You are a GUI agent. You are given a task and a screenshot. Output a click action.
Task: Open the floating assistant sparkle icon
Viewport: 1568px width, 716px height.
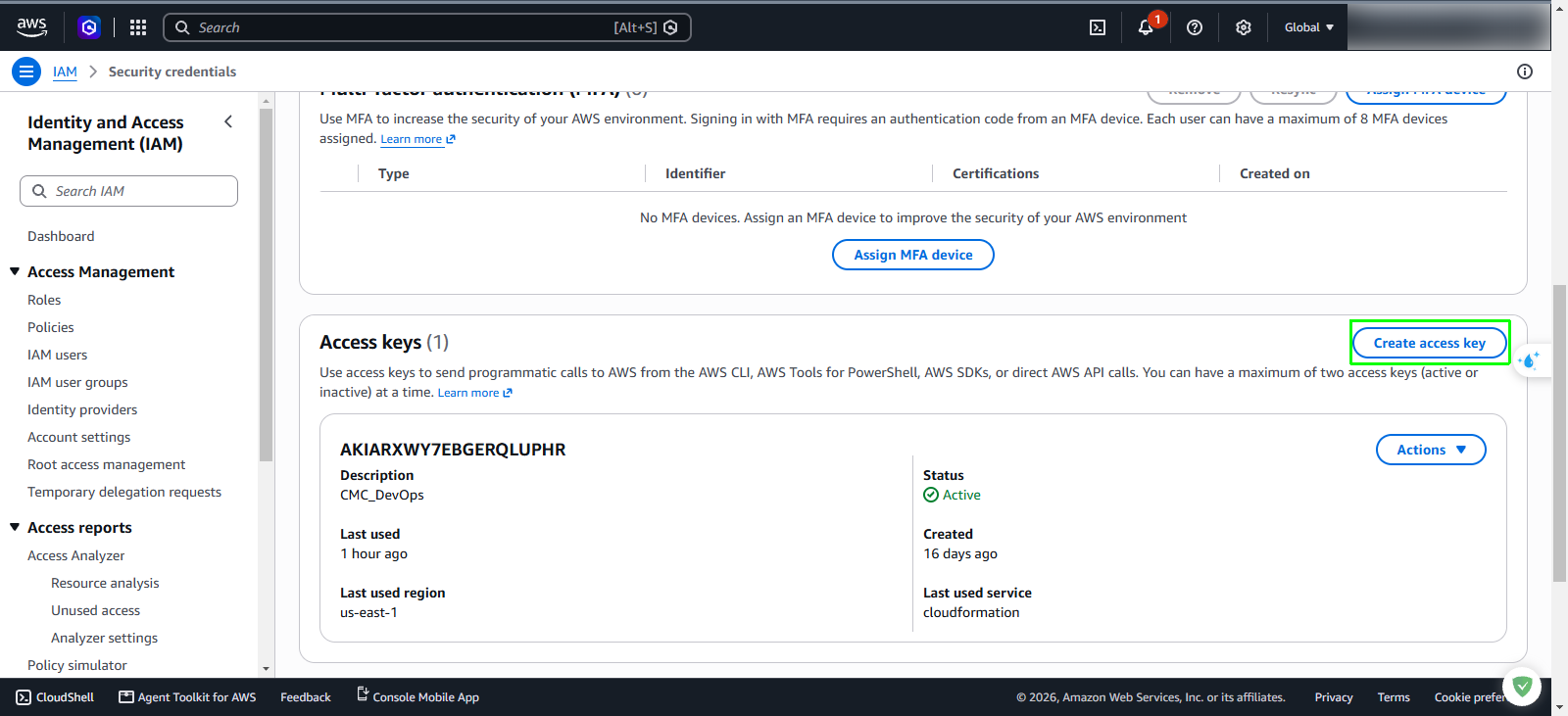(1529, 360)
